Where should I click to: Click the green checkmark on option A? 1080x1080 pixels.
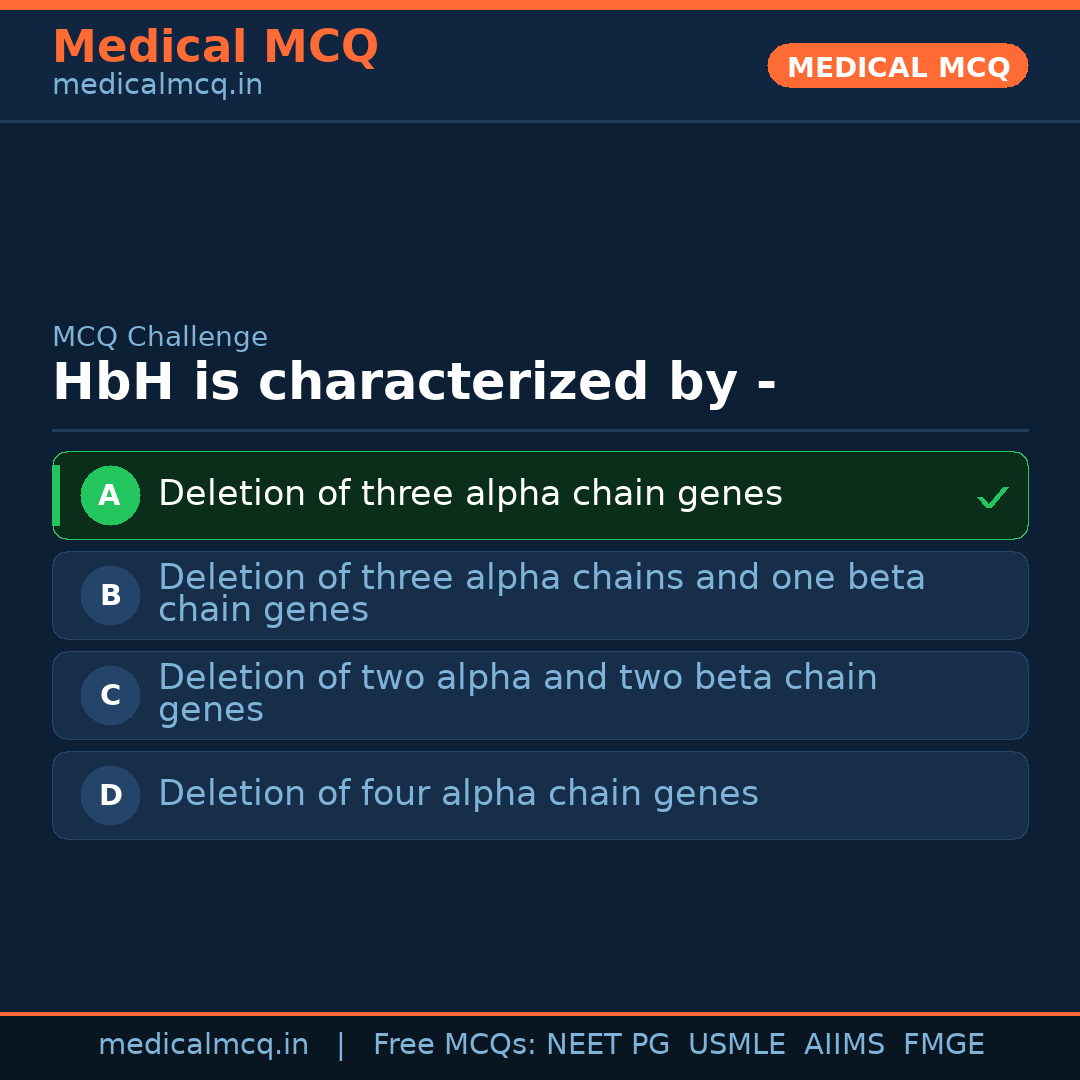click(992, 497)
